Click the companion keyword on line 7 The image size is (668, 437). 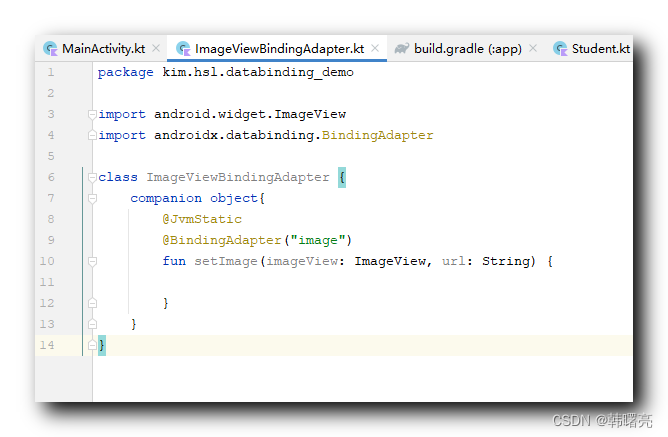(166, 198)
